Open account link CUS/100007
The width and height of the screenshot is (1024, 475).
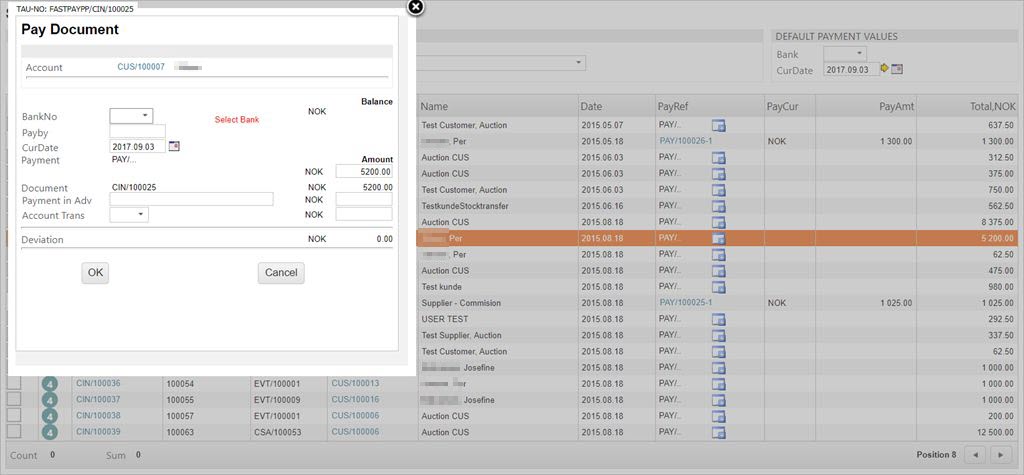pyautogui.click(x=141, y=67)
